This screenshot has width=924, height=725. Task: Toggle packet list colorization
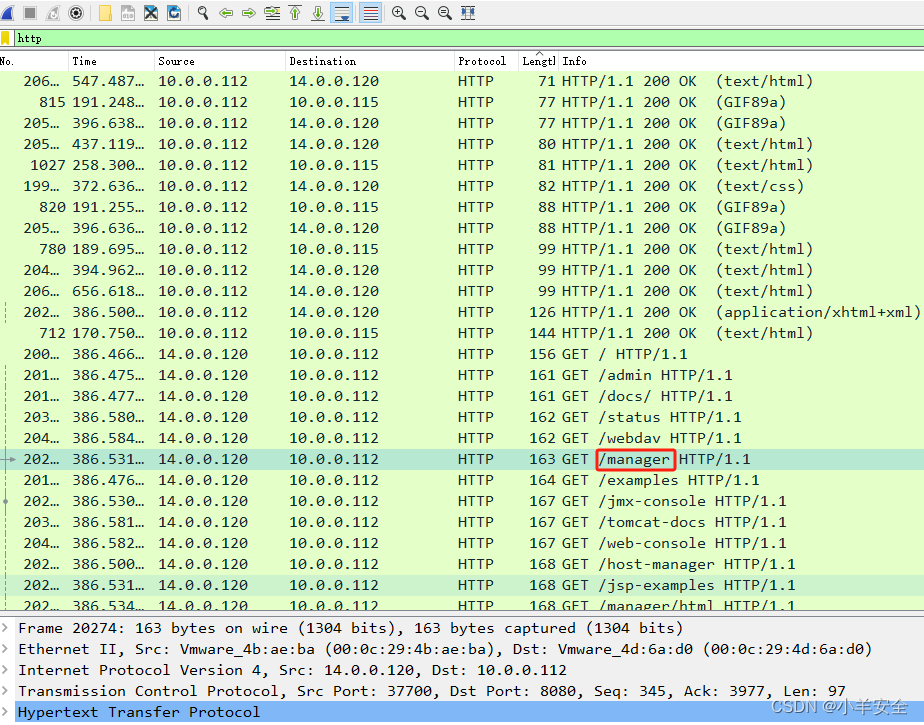pyautogui.click(x=369, y=12)
